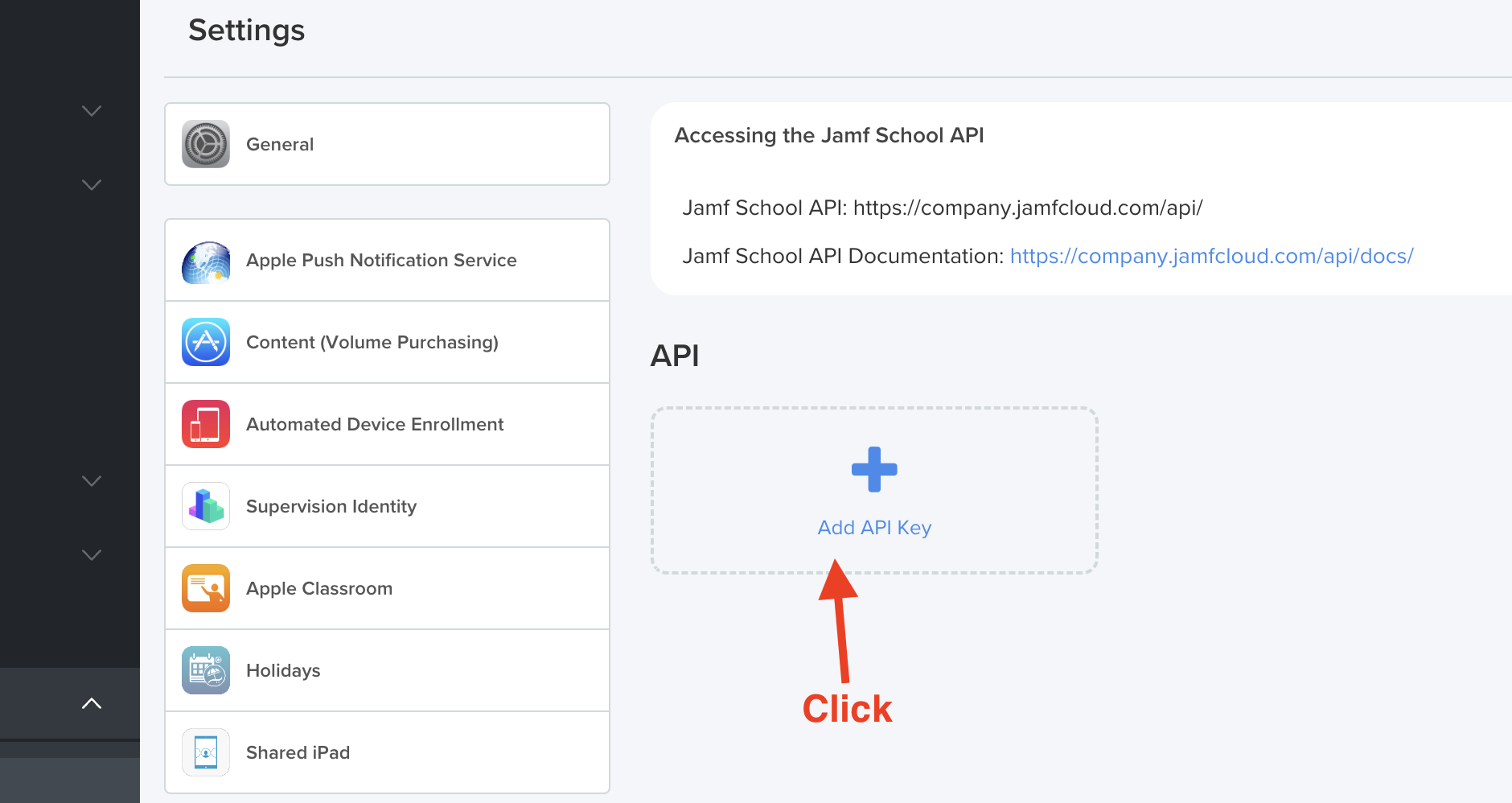
Task: Expand the first sidebar chevron section
Action: (92, 110)
